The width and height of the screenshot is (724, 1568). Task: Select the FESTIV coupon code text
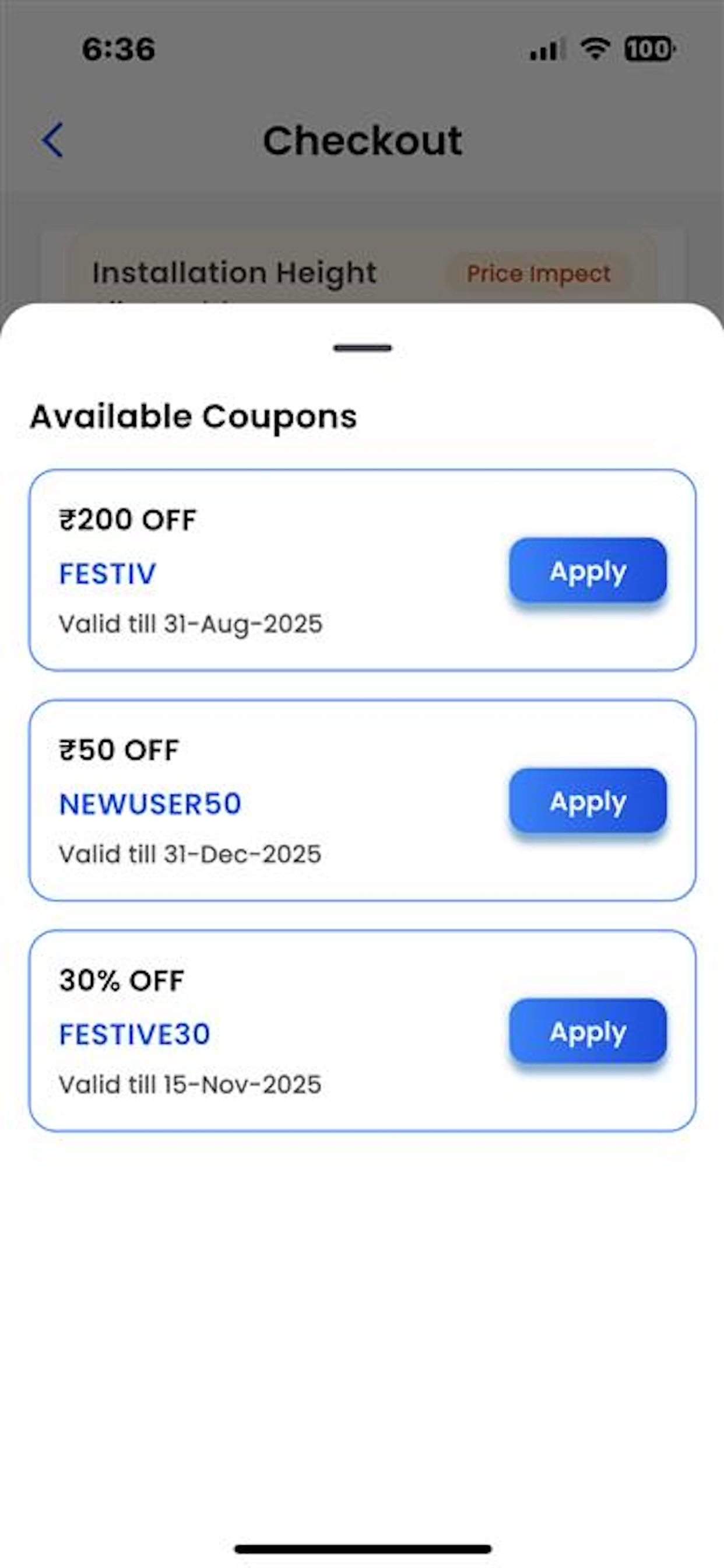[x=108, y=573]
